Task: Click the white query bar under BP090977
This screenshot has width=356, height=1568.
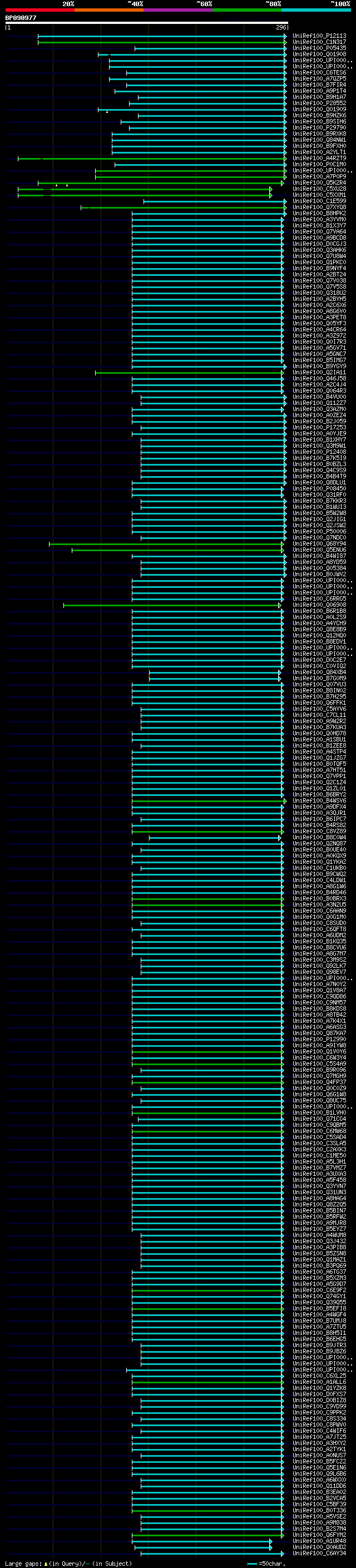Action: tap(147, 22)
